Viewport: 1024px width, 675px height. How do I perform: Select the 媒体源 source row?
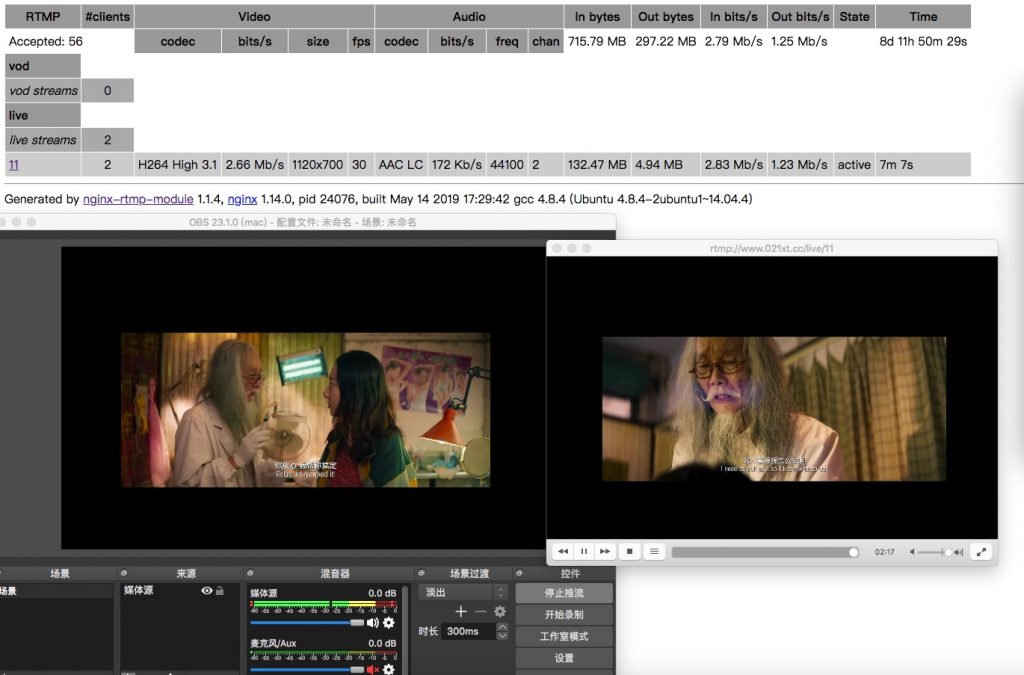tap(178, 590)
